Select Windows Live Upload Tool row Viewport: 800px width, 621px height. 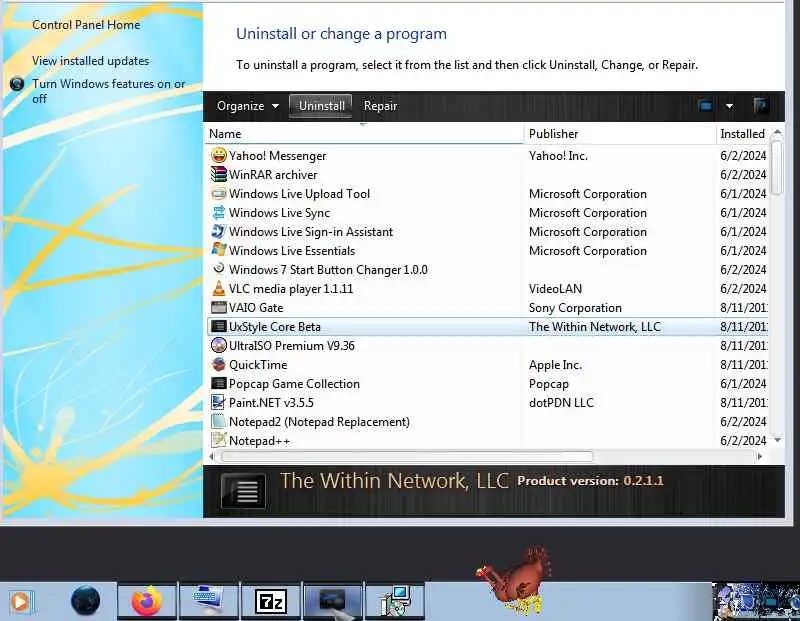pos(488,193)
